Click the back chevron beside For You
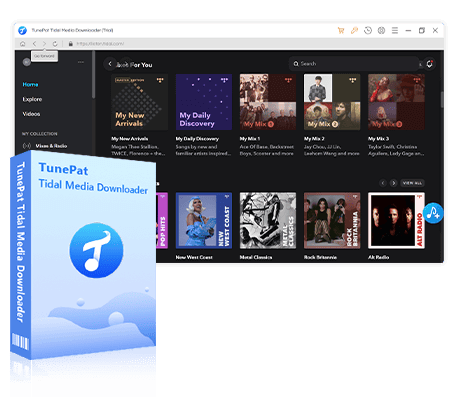 tap(110, 63)
